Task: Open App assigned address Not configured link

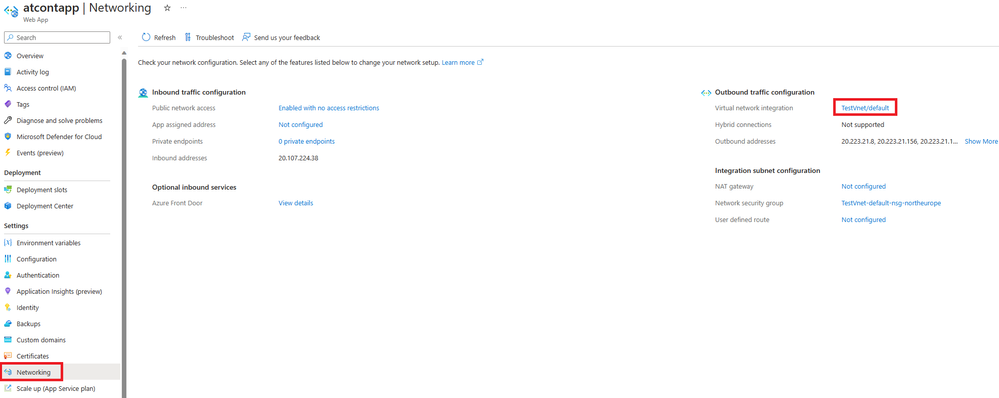Action: pyautogui.click(x=301, y=125)
